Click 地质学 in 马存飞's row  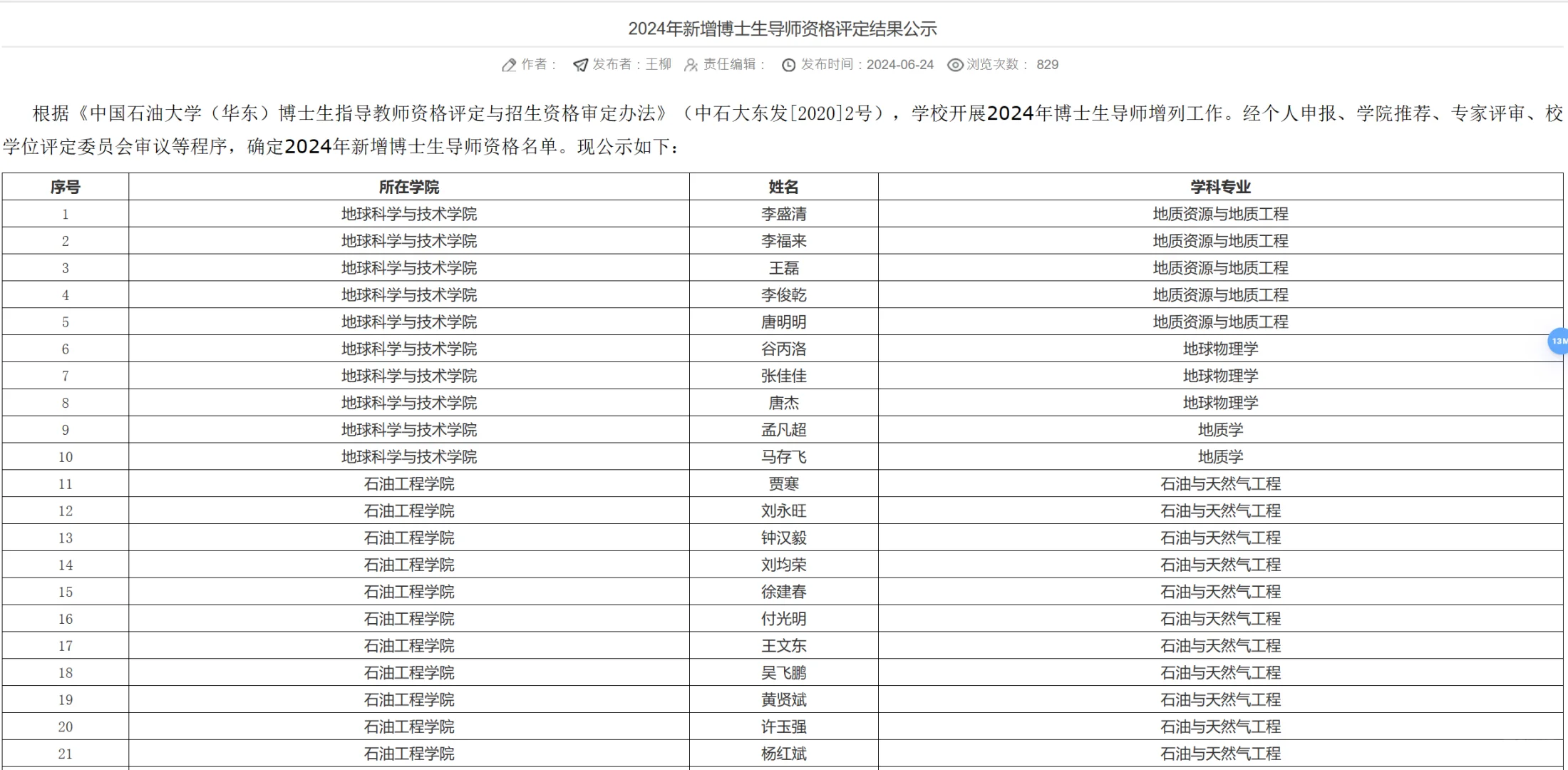click(1221, 457)
